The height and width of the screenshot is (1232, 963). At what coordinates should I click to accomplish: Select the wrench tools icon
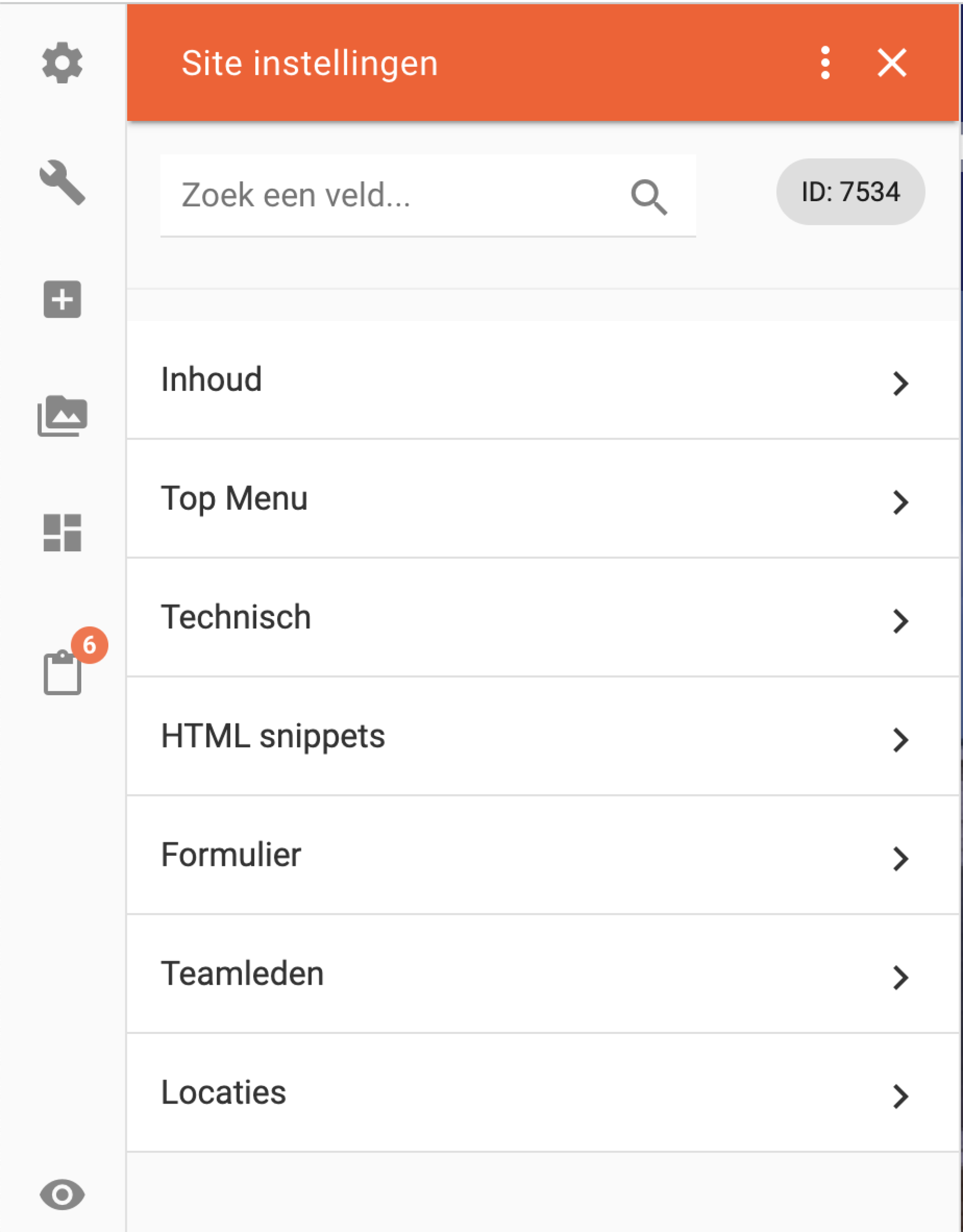pyautogui.click(x=62, y=182)
